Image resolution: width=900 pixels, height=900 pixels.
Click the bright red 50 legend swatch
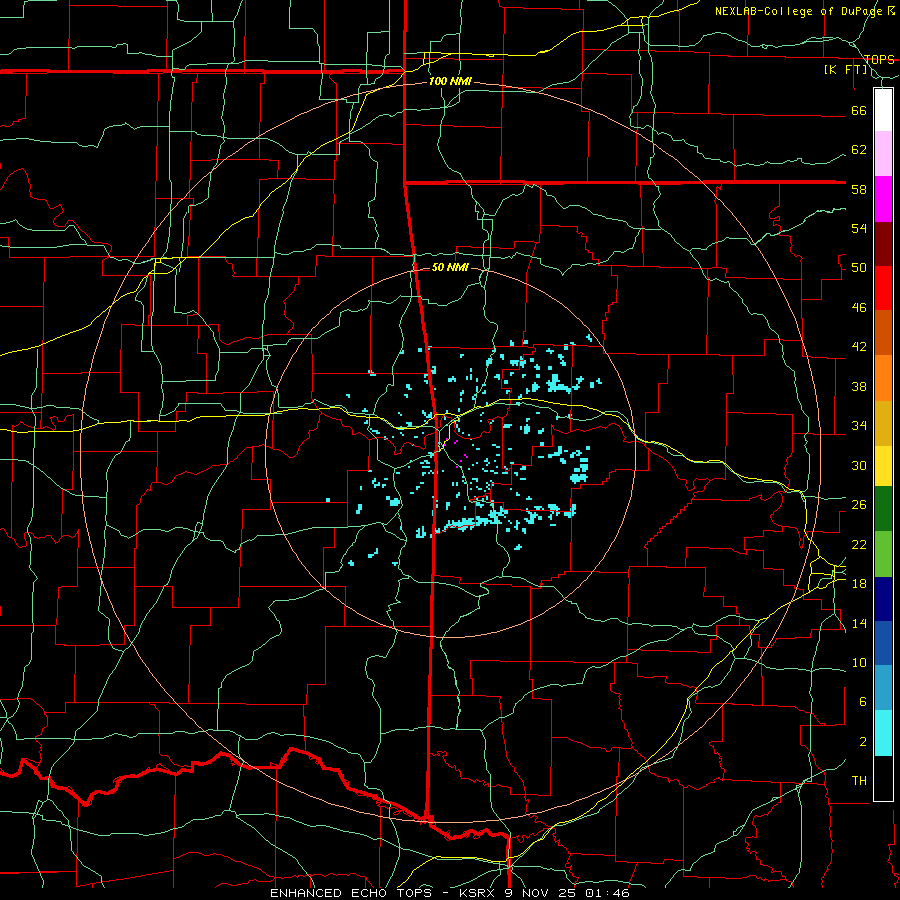[883, 288]
